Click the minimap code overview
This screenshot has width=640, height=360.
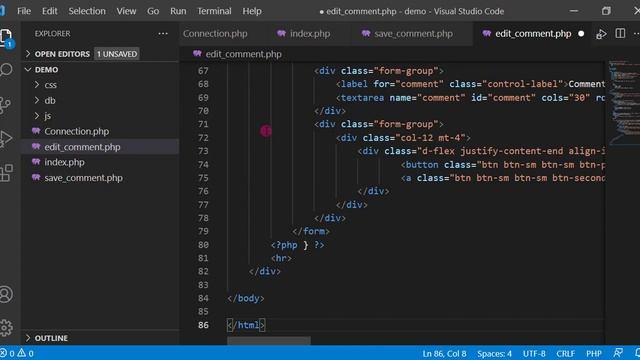624,103
